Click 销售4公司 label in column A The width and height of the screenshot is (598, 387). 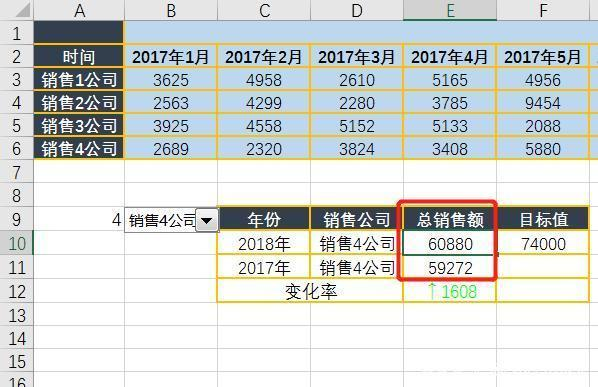[79, 148]
